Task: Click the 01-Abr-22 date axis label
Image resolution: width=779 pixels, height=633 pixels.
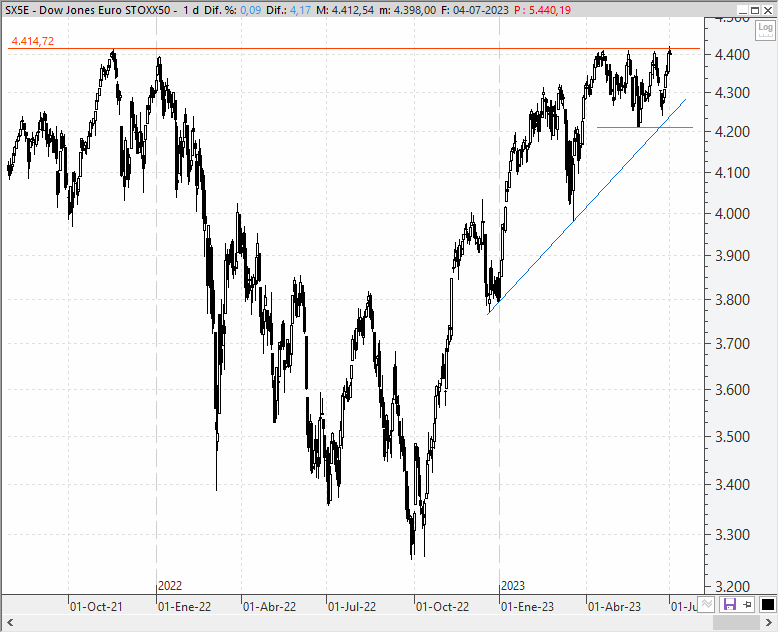Action: click(270, 607)
